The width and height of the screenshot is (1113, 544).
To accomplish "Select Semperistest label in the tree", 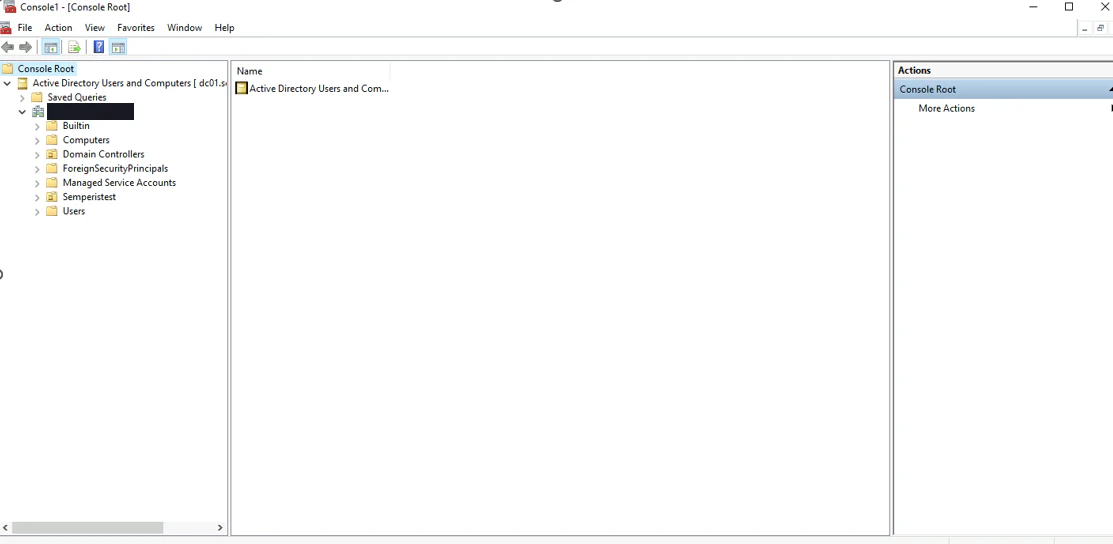I will coord(89,197).
